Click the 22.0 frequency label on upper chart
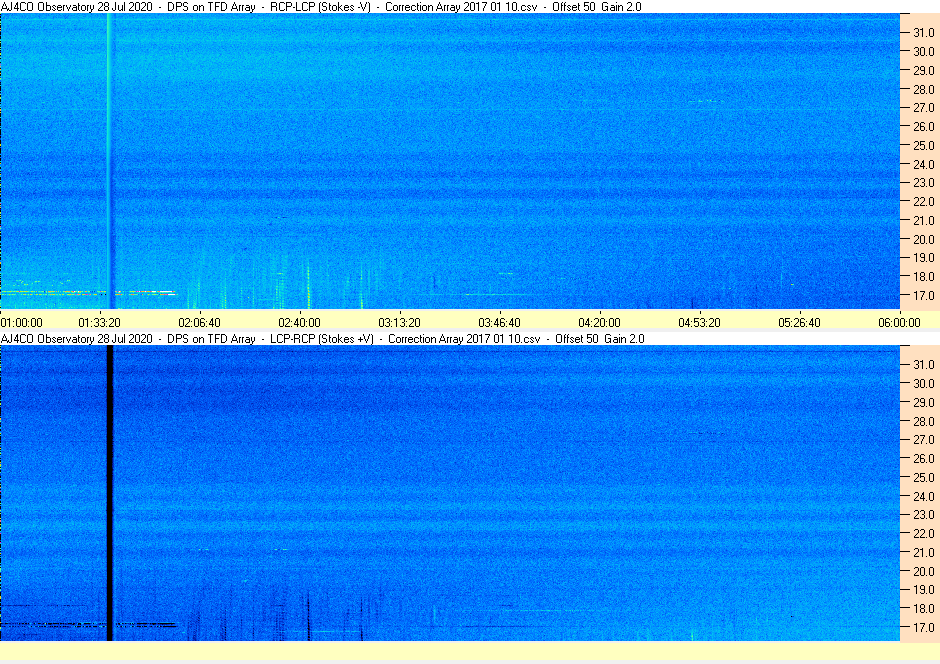This screenshot has height=664, width=940. click(x=924, y=201)
